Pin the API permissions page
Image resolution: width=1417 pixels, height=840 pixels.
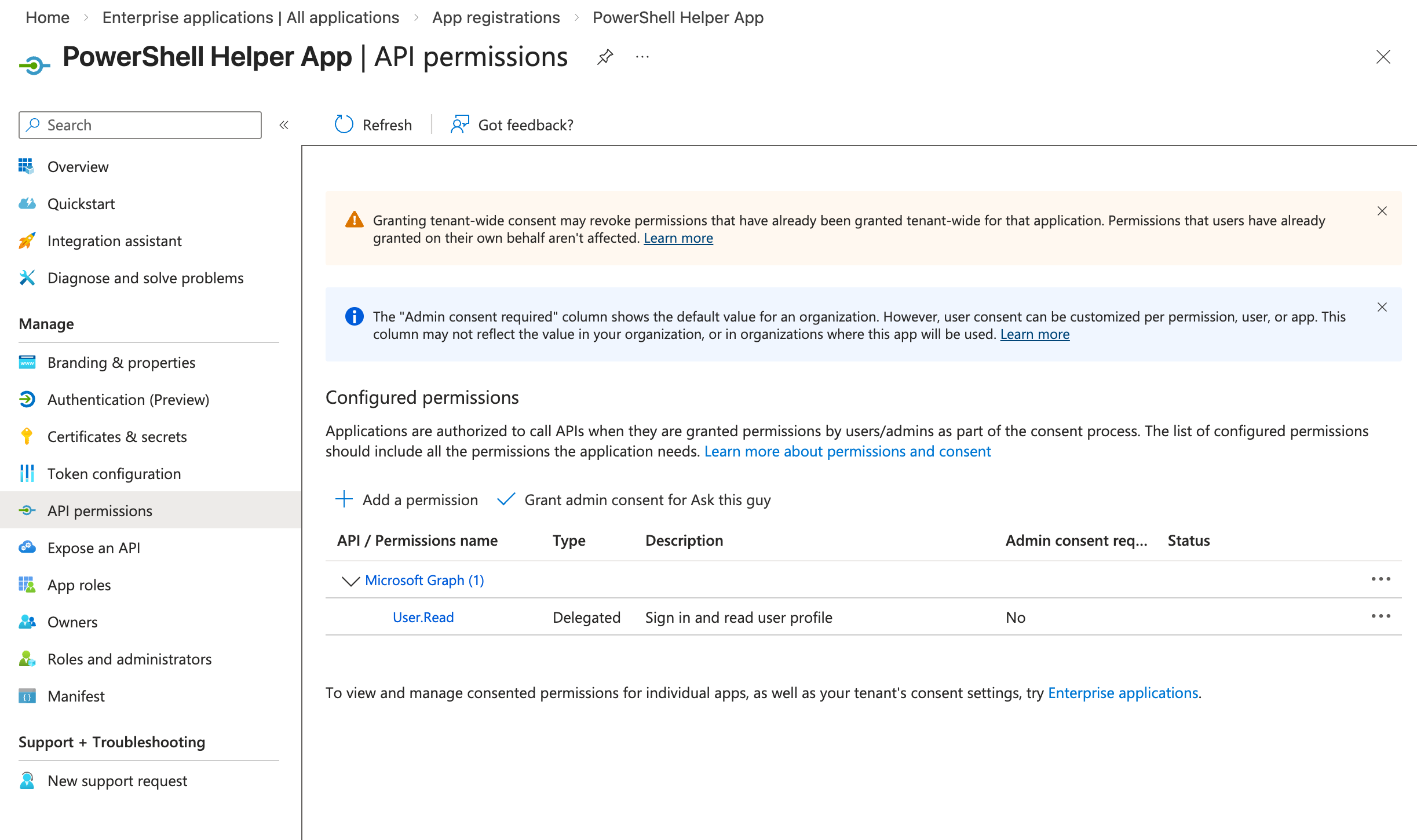coord(605,57)
